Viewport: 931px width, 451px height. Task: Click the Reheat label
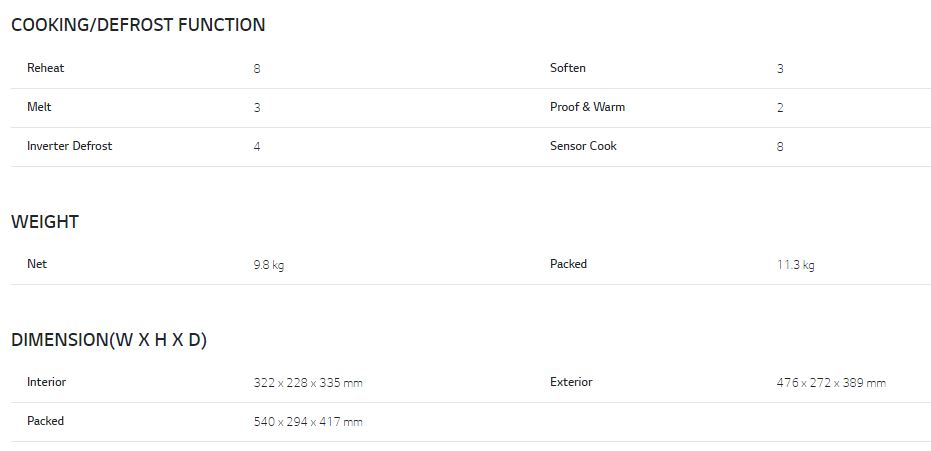pos(46,68)
